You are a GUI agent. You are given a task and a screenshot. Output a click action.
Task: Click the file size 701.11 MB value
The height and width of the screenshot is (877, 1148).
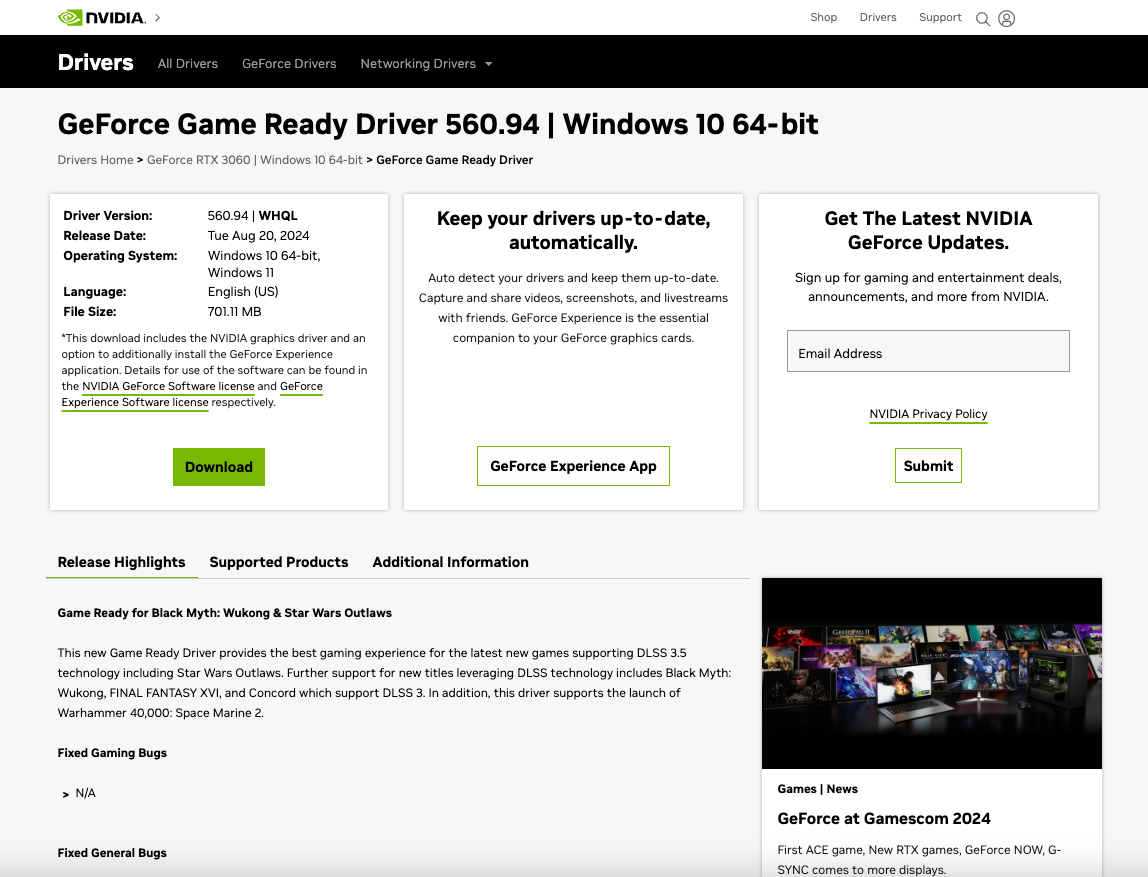234,312
